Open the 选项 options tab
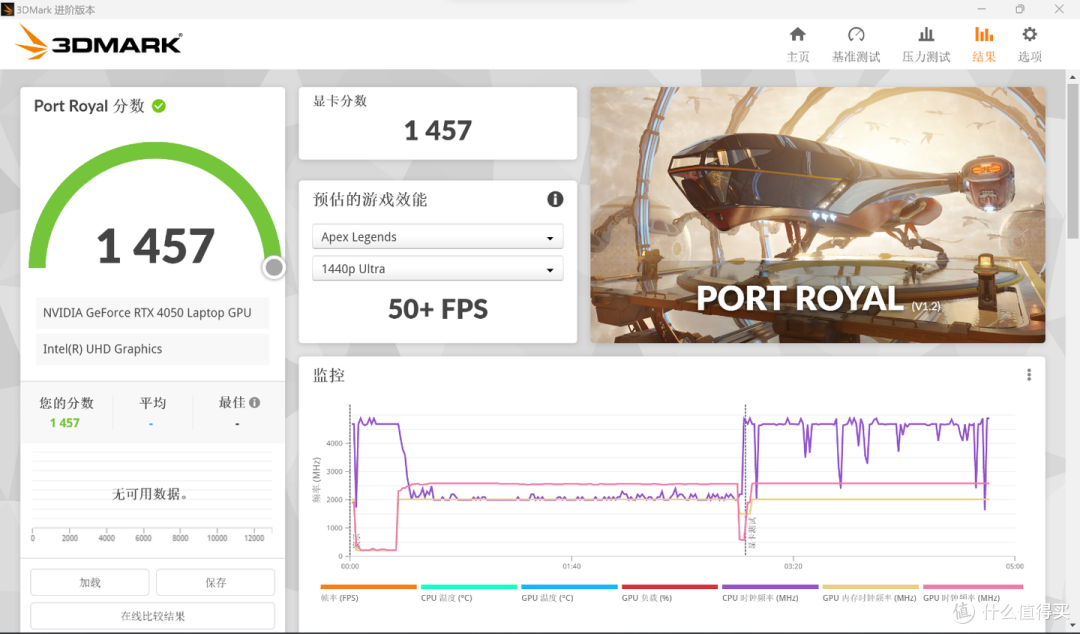The height and width of the screenshot is (634, 1080). (1030, 45)
